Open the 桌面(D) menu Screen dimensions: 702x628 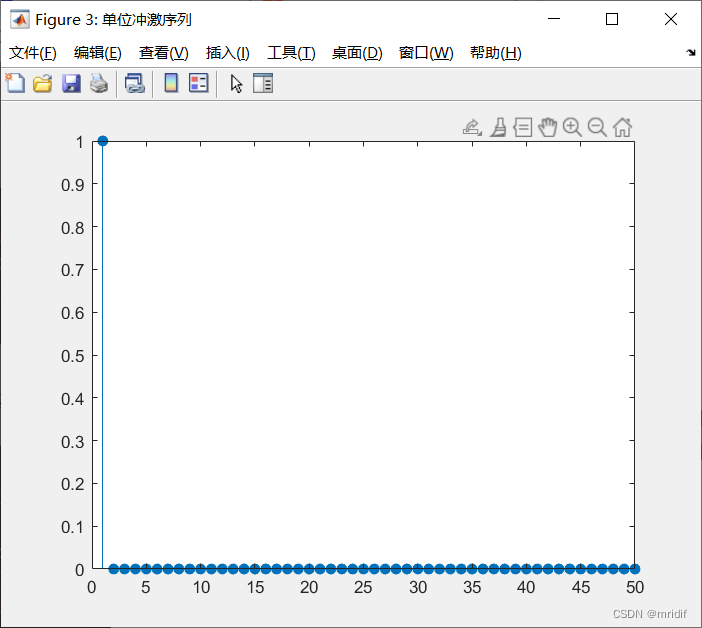tap(357, 53)
